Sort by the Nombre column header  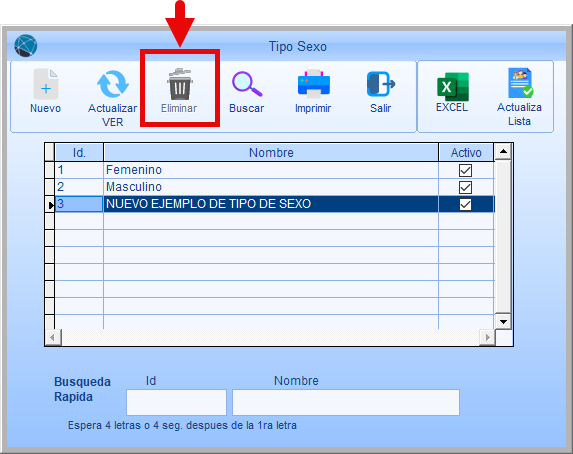pyautogui.click(x=271, y=152)
